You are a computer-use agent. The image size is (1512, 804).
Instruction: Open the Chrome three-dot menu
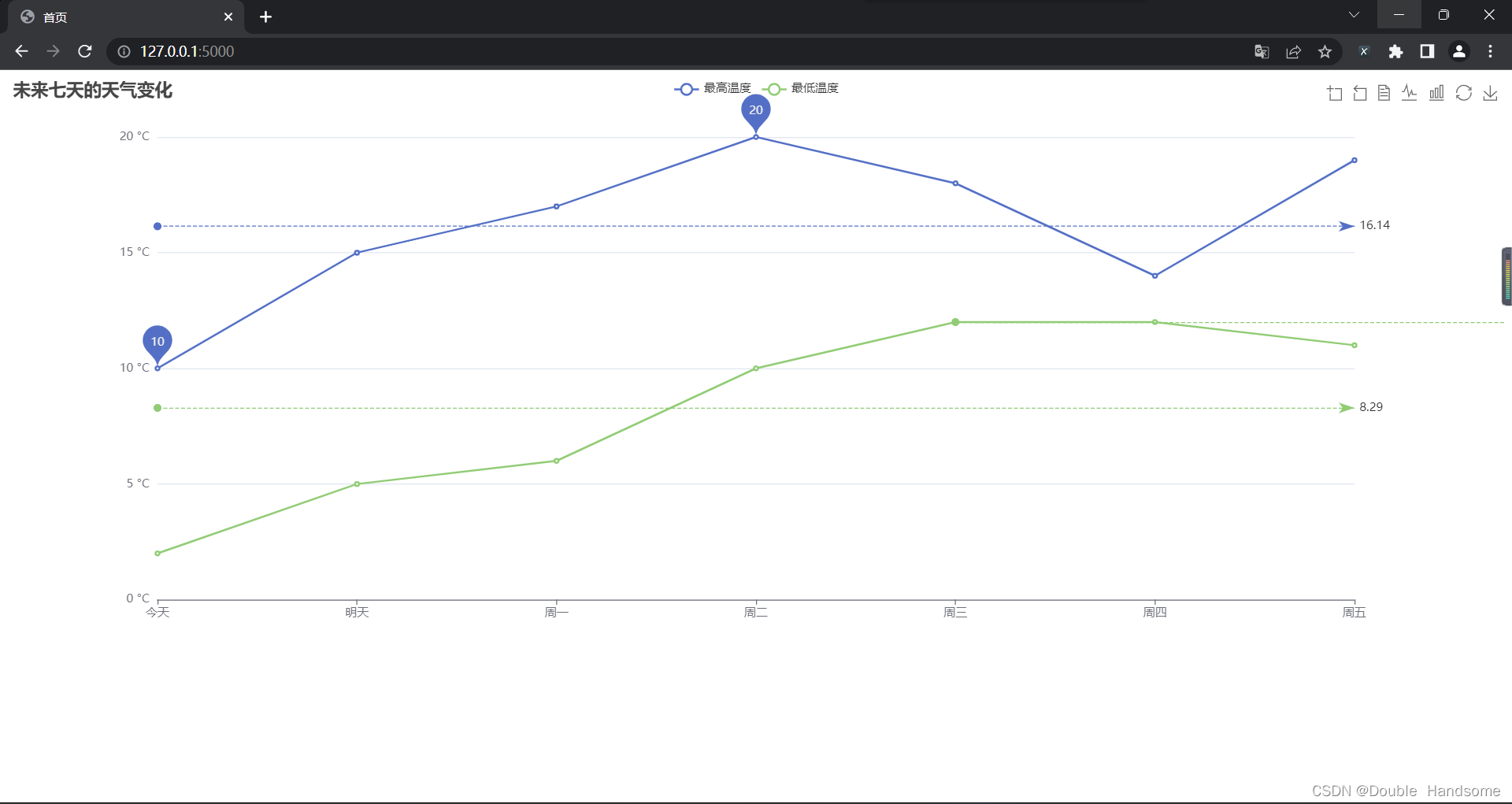[1490, 51]
